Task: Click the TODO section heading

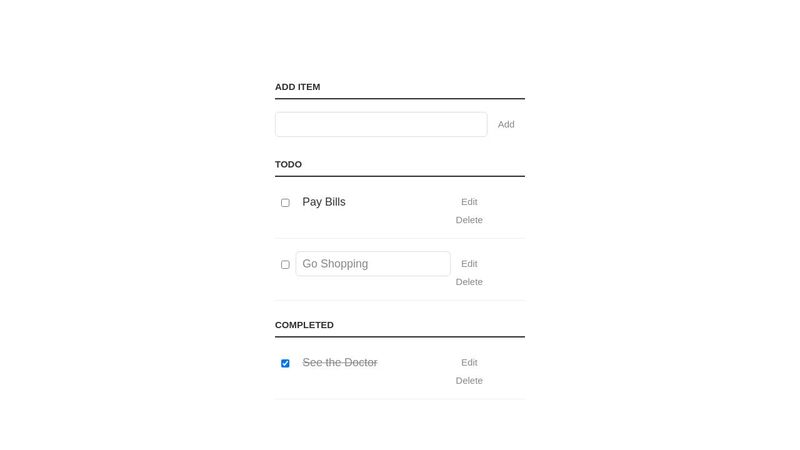Action: coord(288,164)
